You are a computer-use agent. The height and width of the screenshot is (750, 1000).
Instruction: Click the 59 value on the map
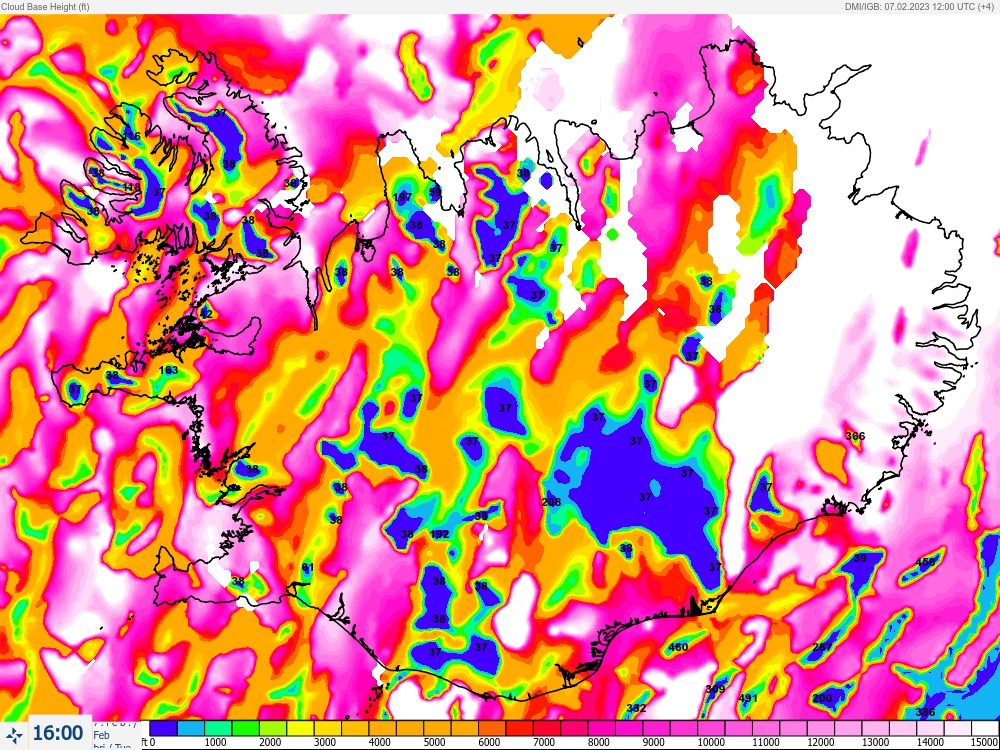[x=435, y=191]
